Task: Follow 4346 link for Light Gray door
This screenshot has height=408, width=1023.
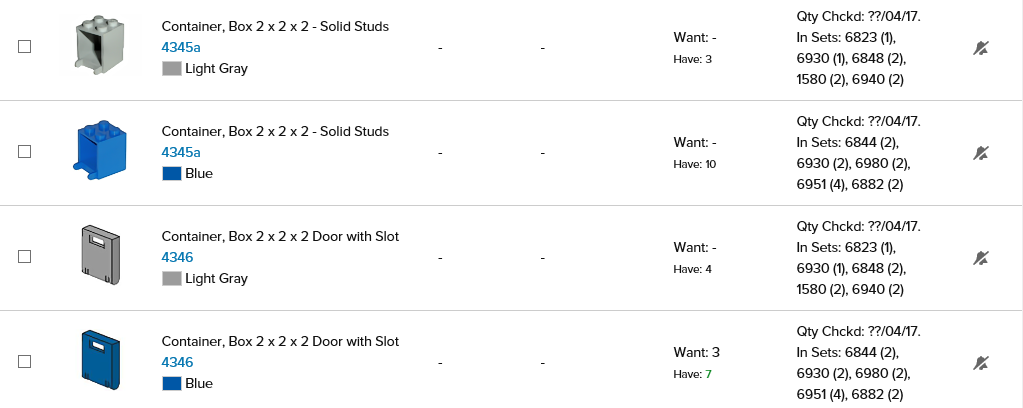Action: [x=177, y=257]
